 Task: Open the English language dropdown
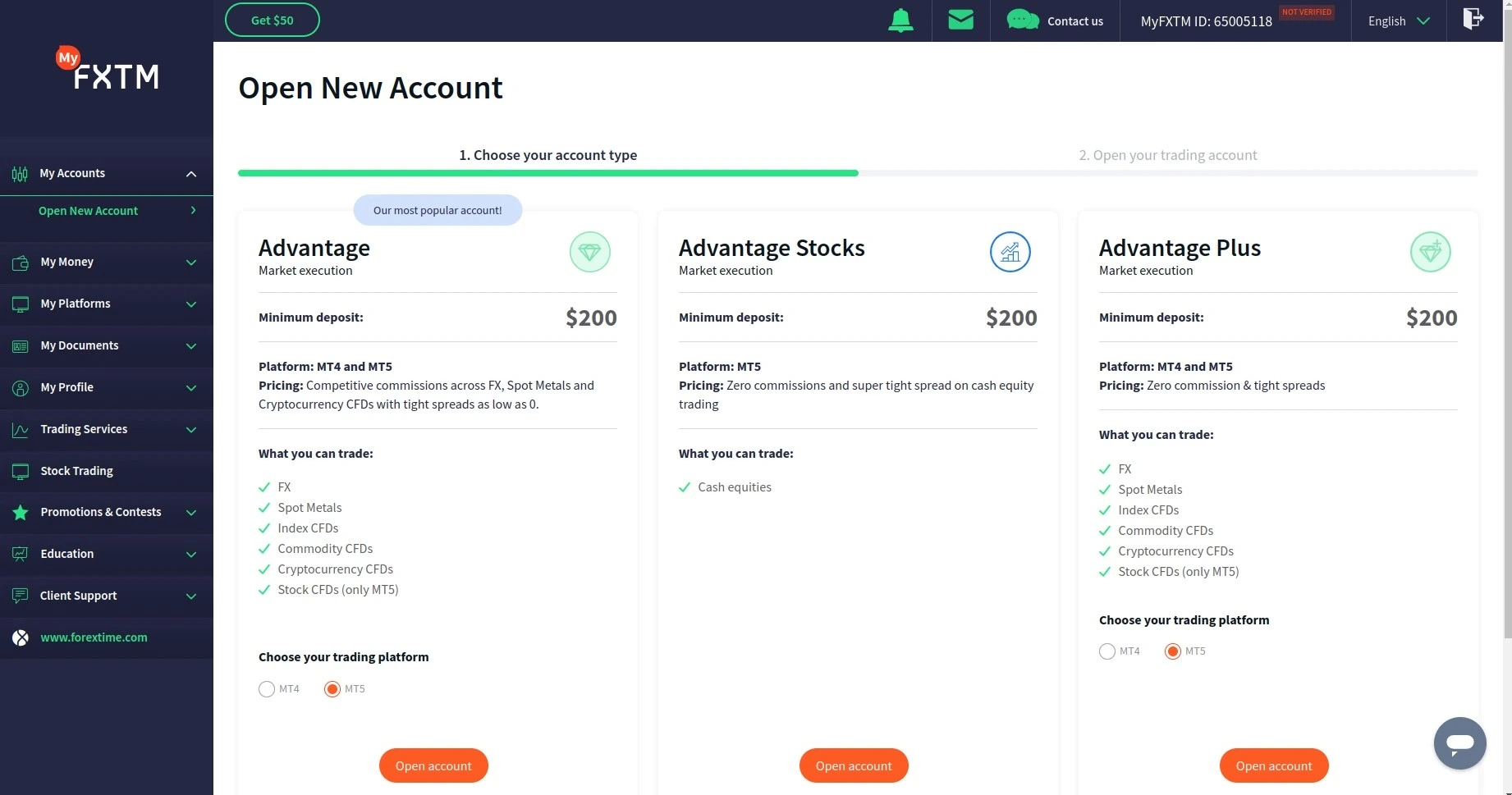pos(1399,21)
